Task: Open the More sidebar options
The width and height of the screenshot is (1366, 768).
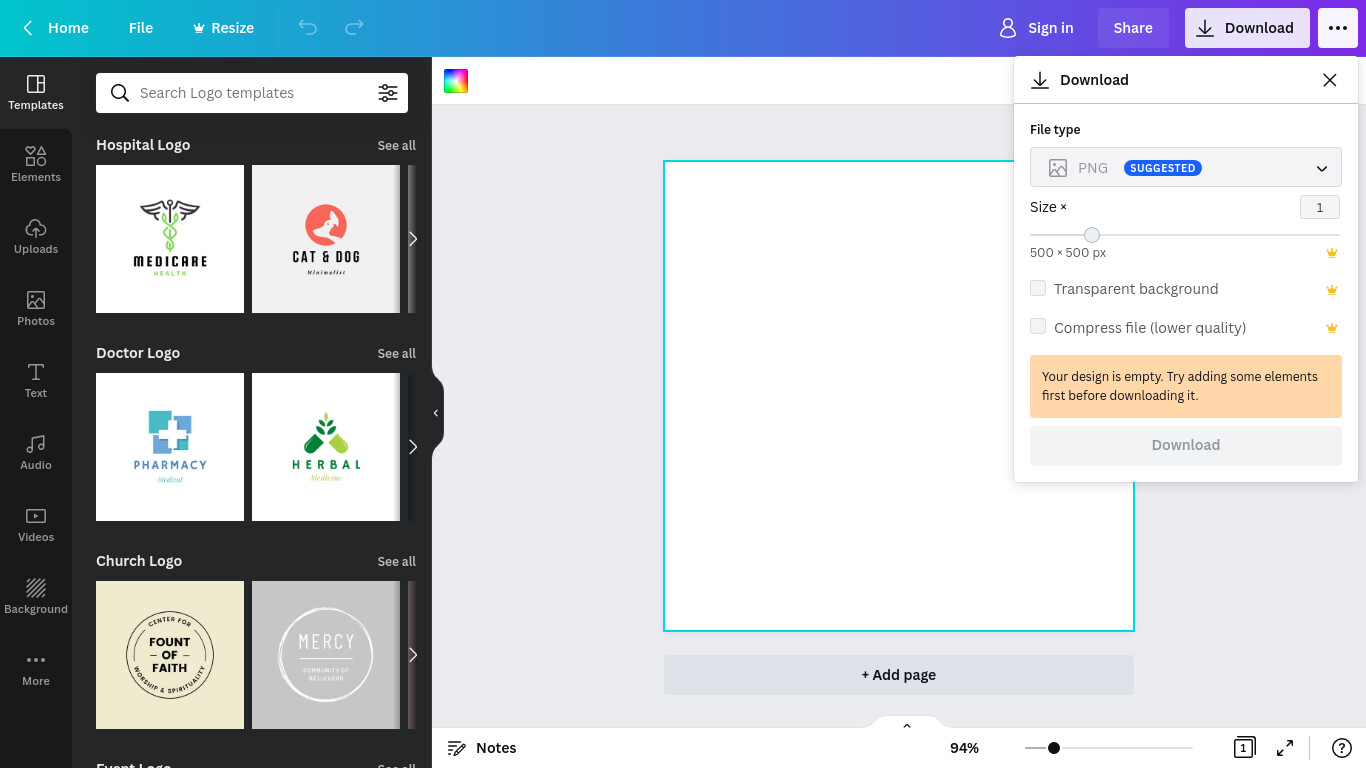Action: pyautogui.click(x=36, y=668)
